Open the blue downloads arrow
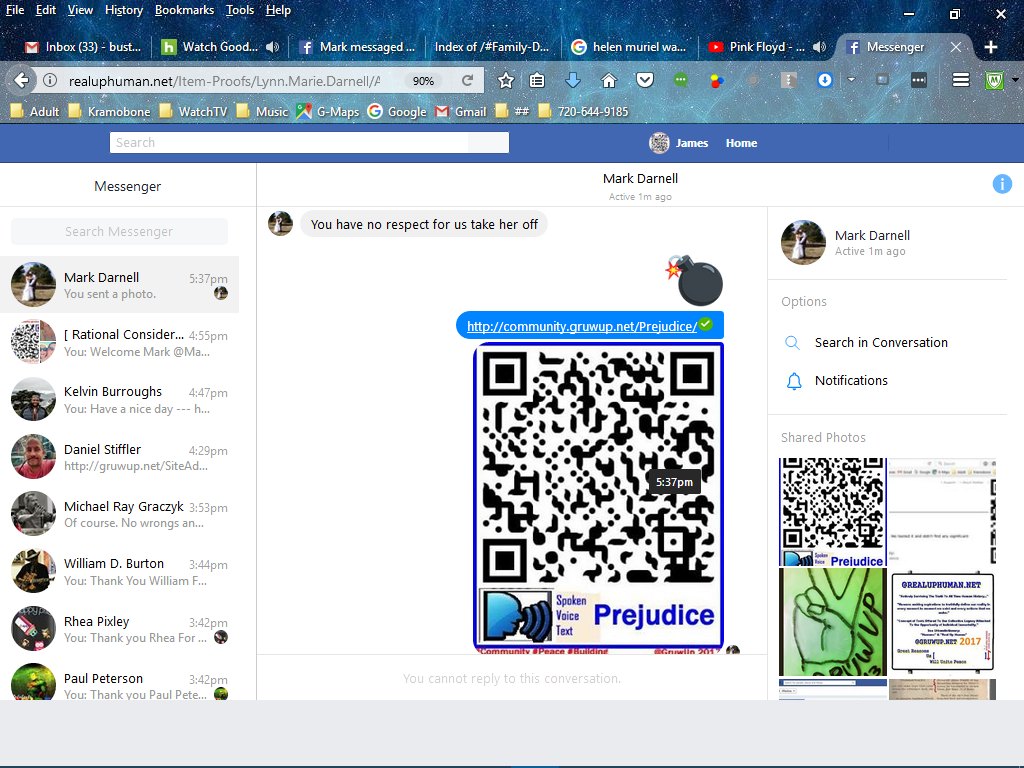The image size is (1024, 768). pyautogui.click(x=573, y=80)
